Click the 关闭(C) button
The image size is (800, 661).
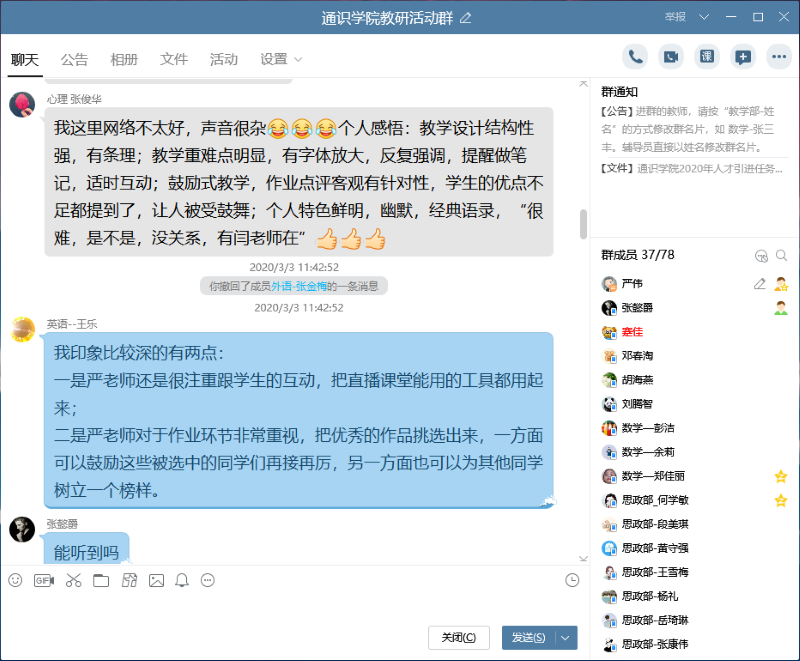tap(459, 637)
